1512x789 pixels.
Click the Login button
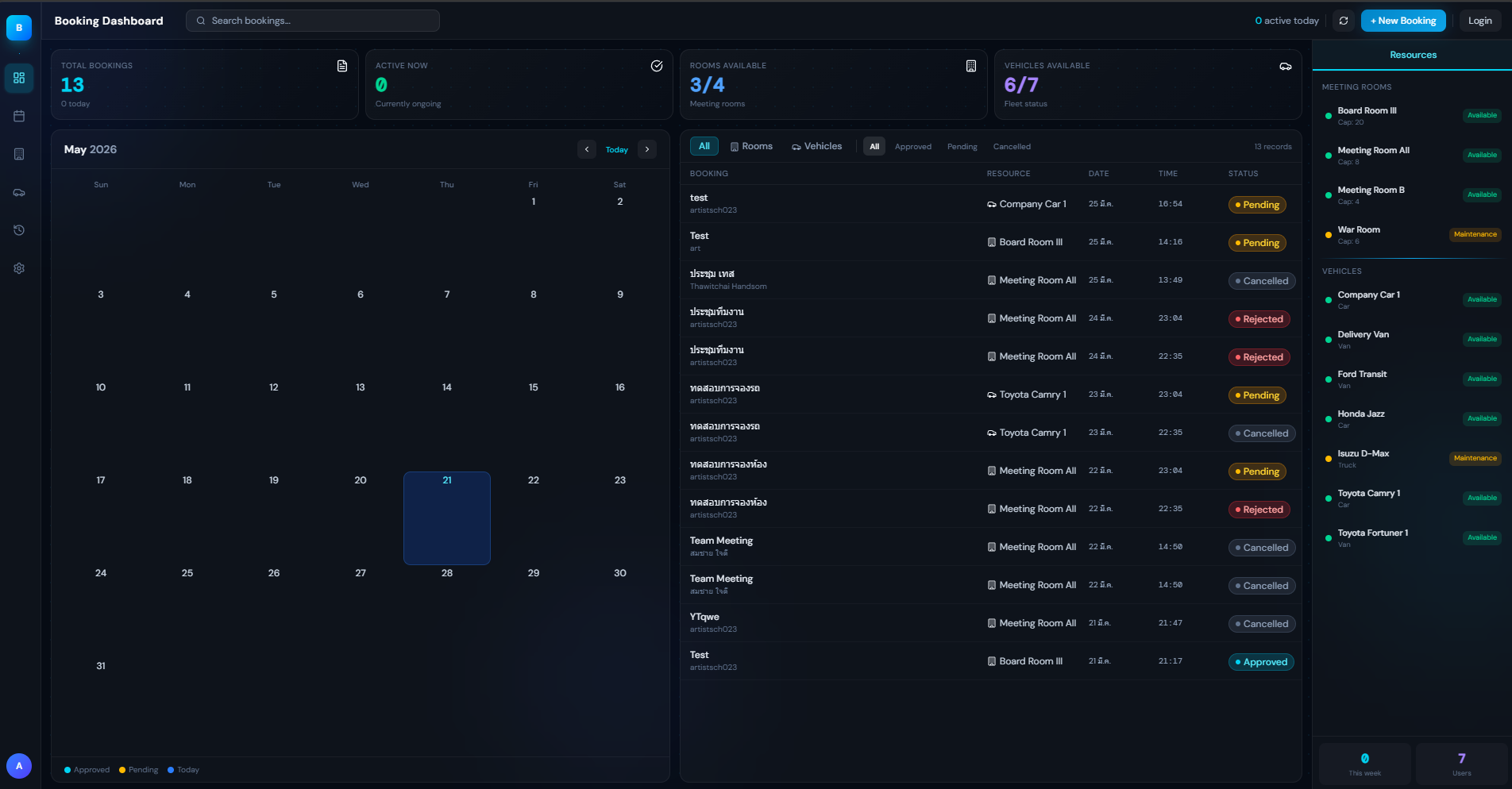pyautogui.click(x=1480, y=21)
